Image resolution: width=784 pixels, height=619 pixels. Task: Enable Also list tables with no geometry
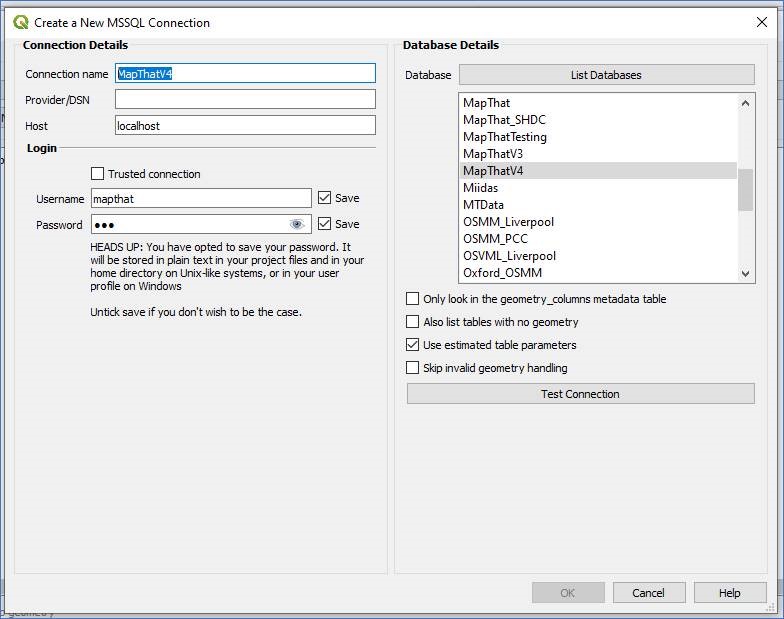coord(412,322)
